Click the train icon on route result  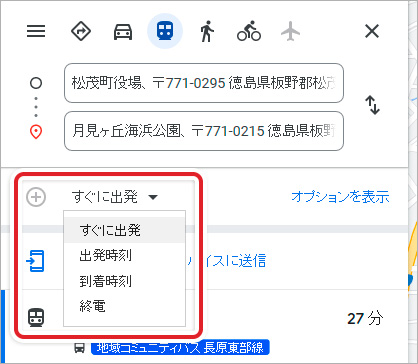point(36,318)
